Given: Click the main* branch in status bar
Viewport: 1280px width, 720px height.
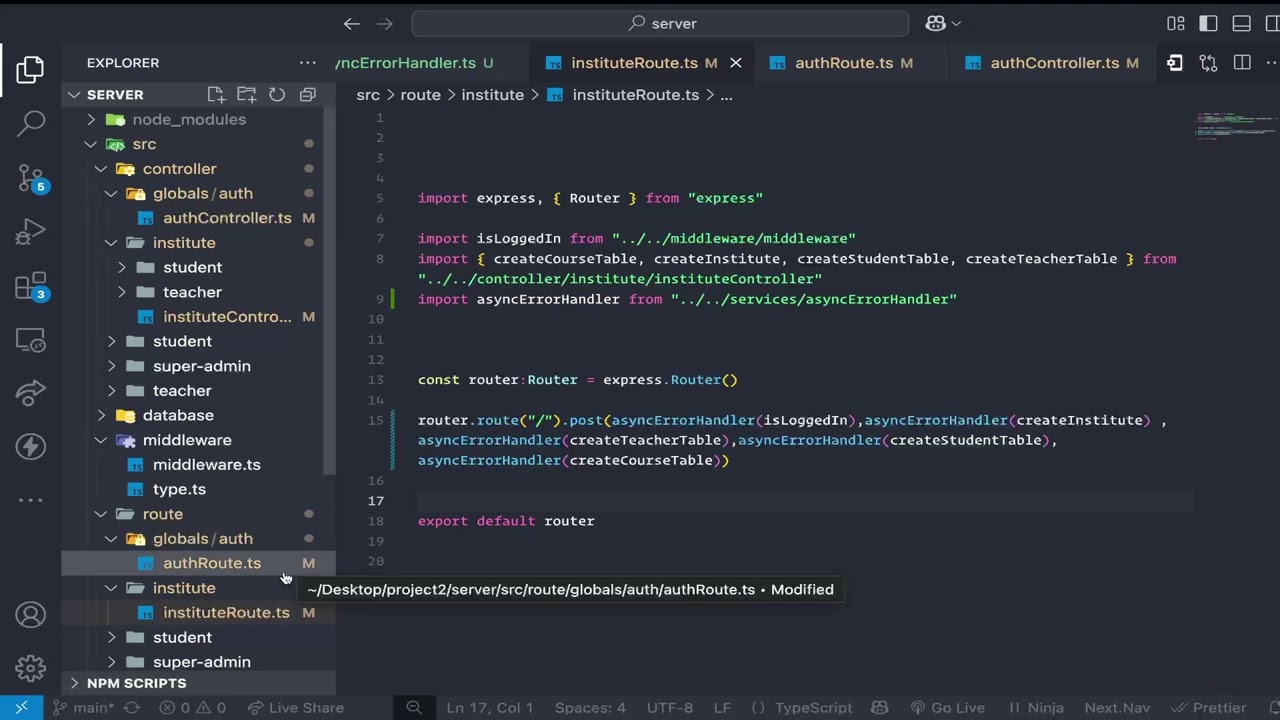Looking at the screenshot, I should tap(83, 707).
